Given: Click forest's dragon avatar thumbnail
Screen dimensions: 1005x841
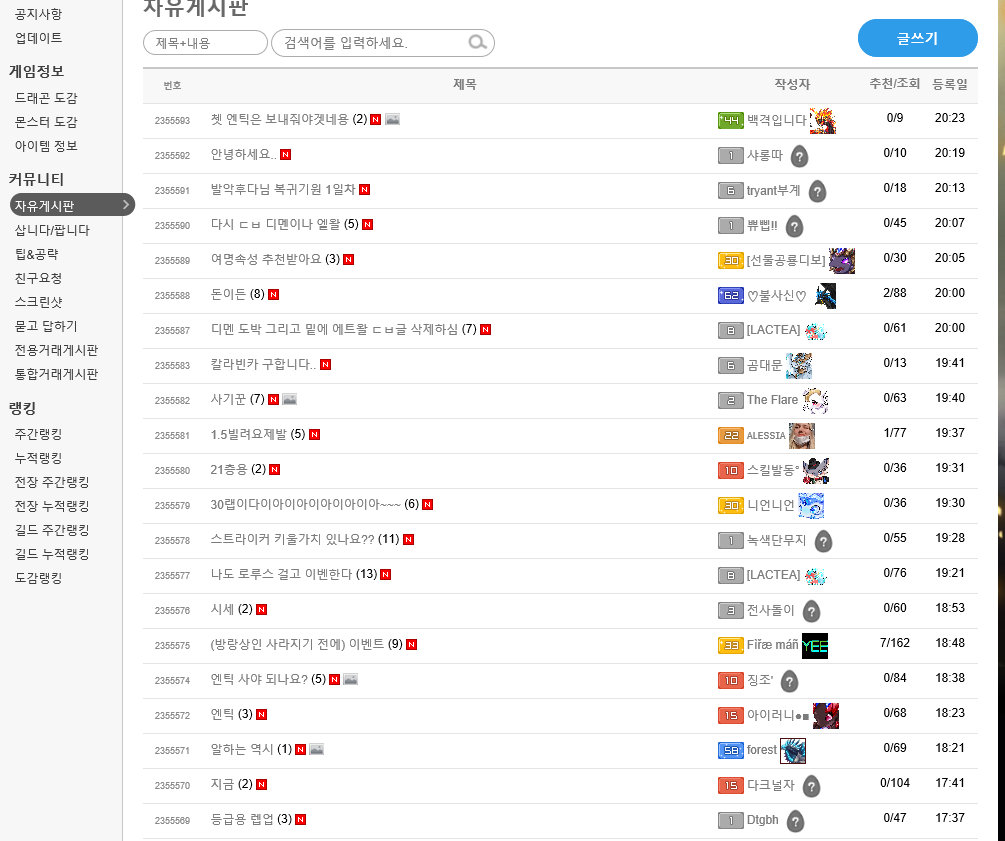Looking at the screenshot, I should point(793,750).
